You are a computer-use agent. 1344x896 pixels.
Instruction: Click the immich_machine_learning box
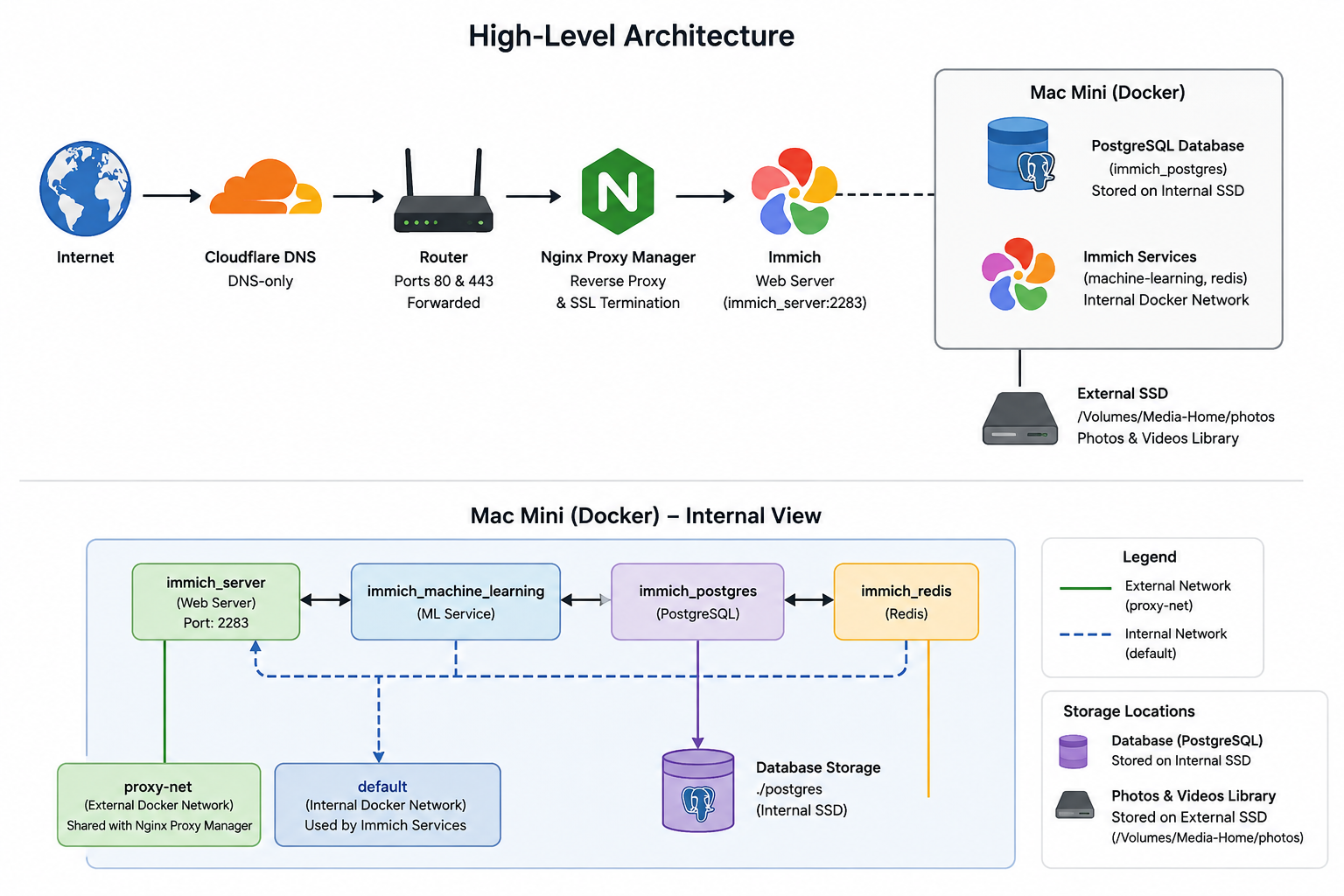tap(456, 602)
